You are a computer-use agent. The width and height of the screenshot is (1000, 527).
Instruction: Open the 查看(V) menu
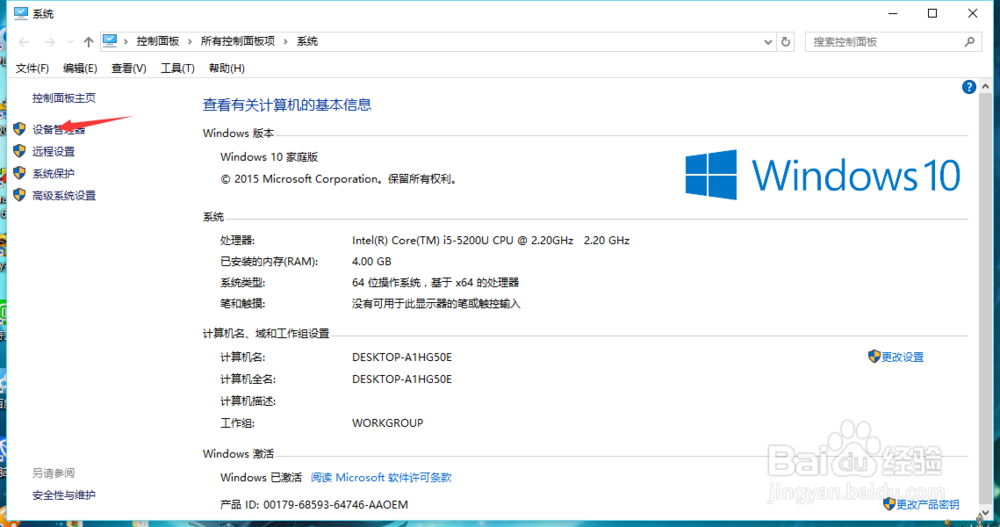(128, 68)
